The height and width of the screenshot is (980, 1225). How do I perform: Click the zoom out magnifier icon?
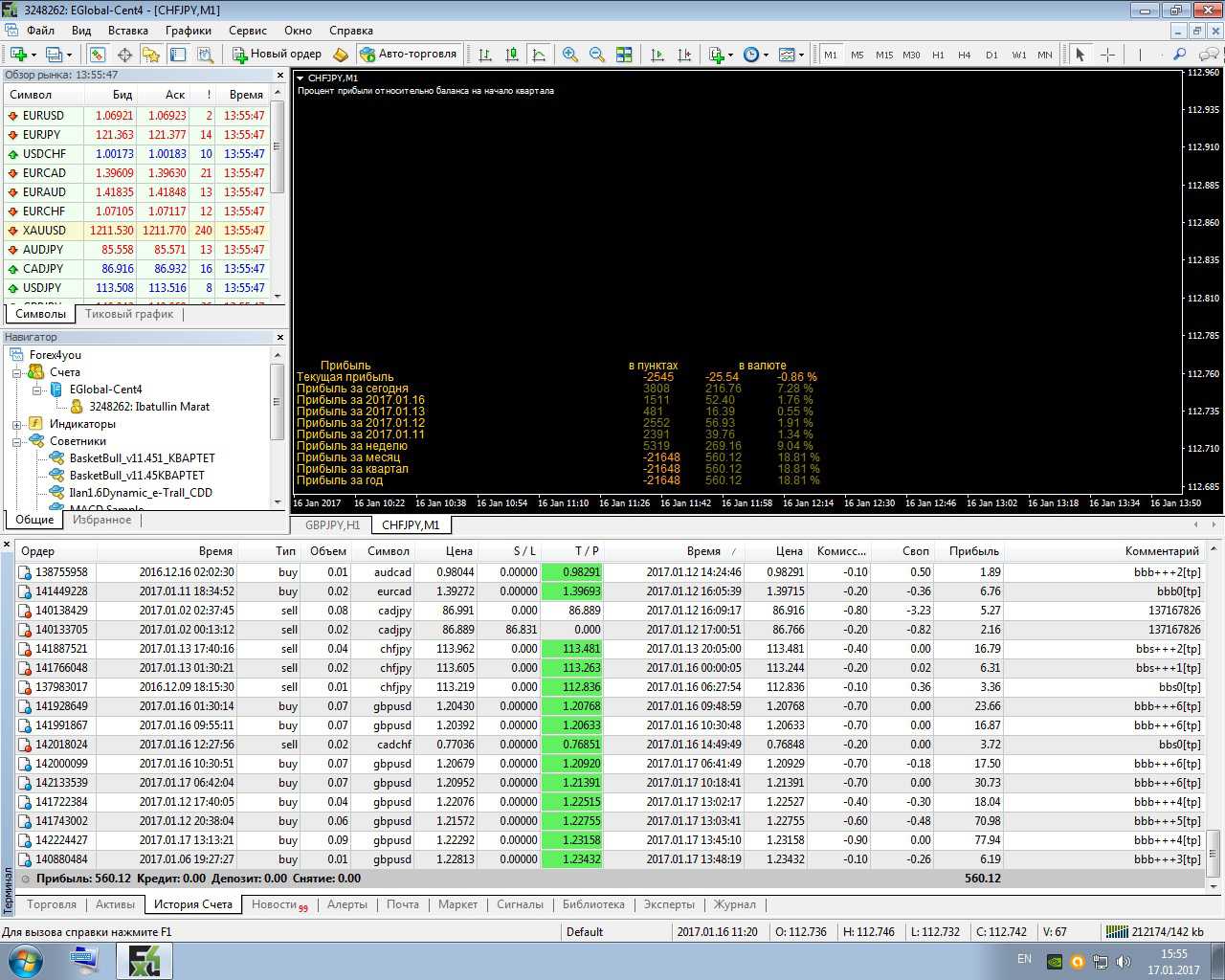(597, 55)
